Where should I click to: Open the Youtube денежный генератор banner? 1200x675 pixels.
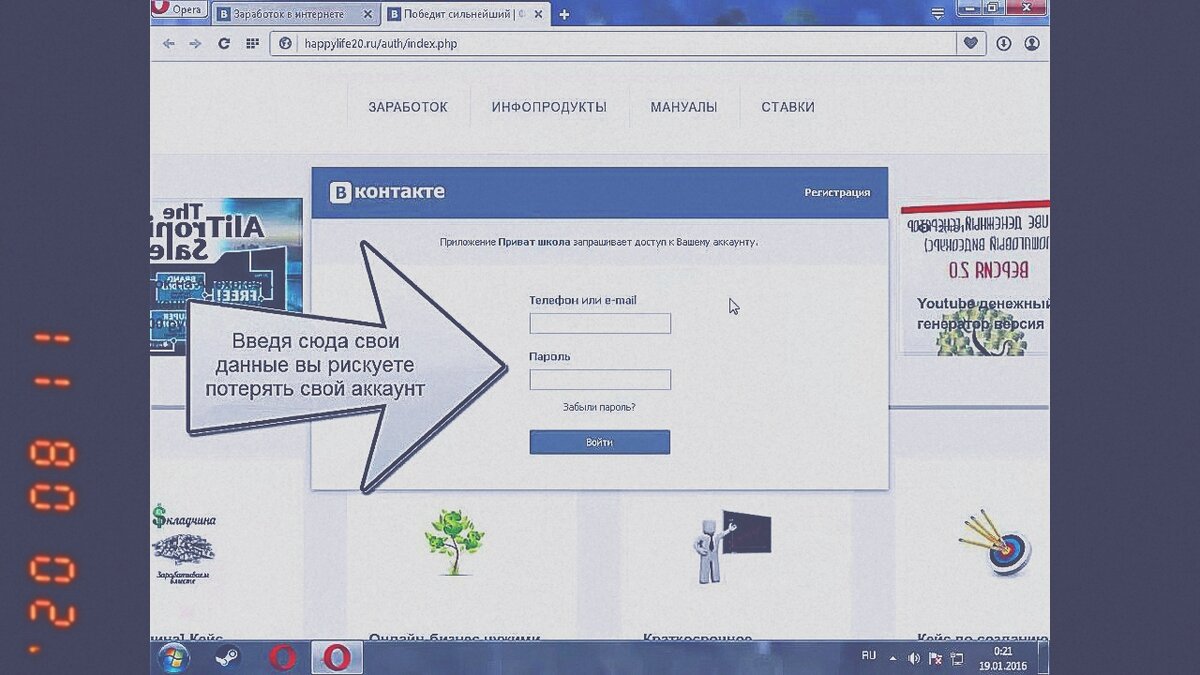[975, 278]
